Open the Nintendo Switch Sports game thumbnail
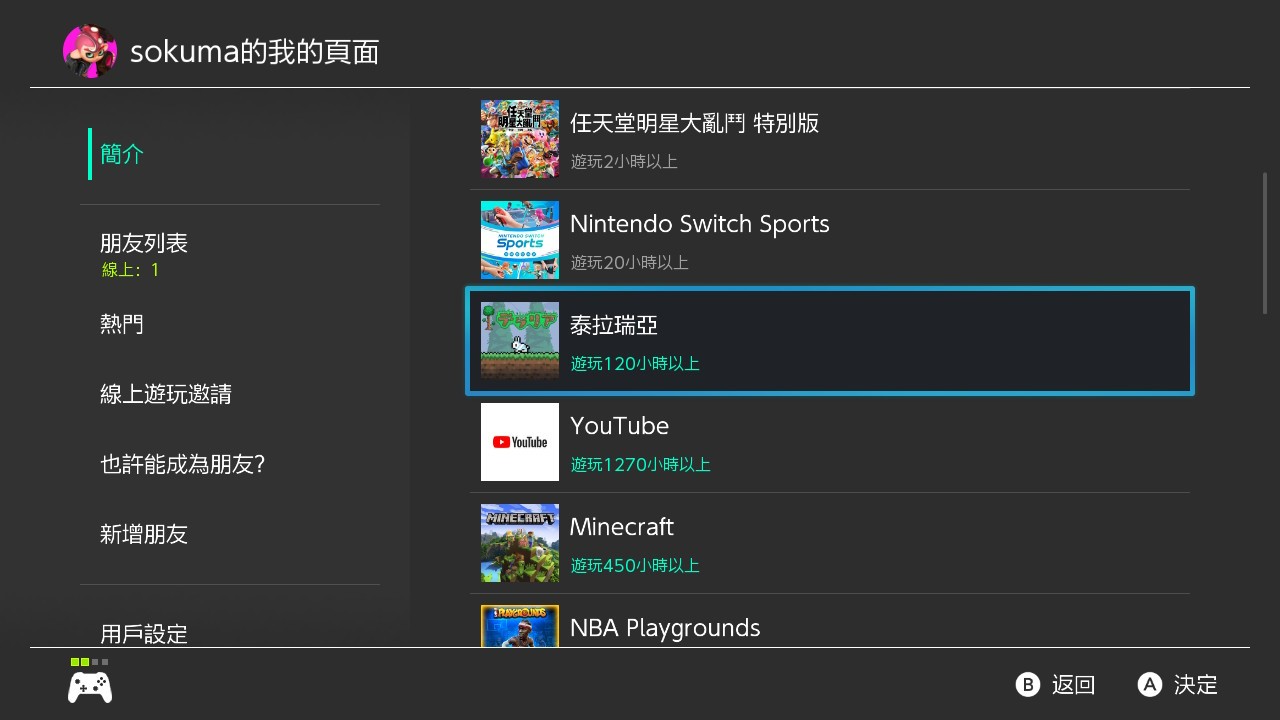Screen dimensions: 1280x720 [520, 240]
